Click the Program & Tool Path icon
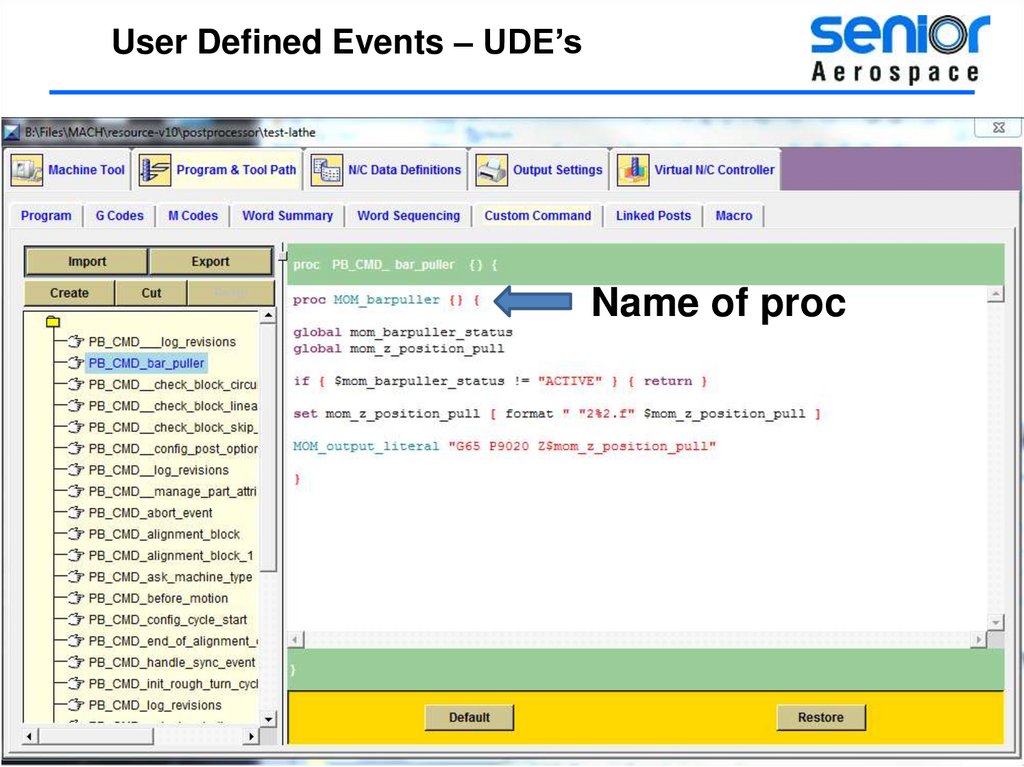 [155, 170]
